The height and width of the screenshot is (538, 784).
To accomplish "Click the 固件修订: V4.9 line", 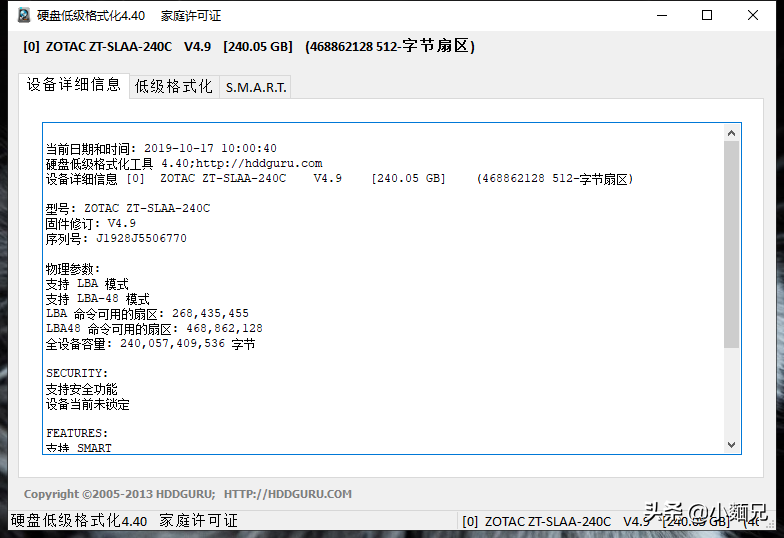I will pos(90,223).
